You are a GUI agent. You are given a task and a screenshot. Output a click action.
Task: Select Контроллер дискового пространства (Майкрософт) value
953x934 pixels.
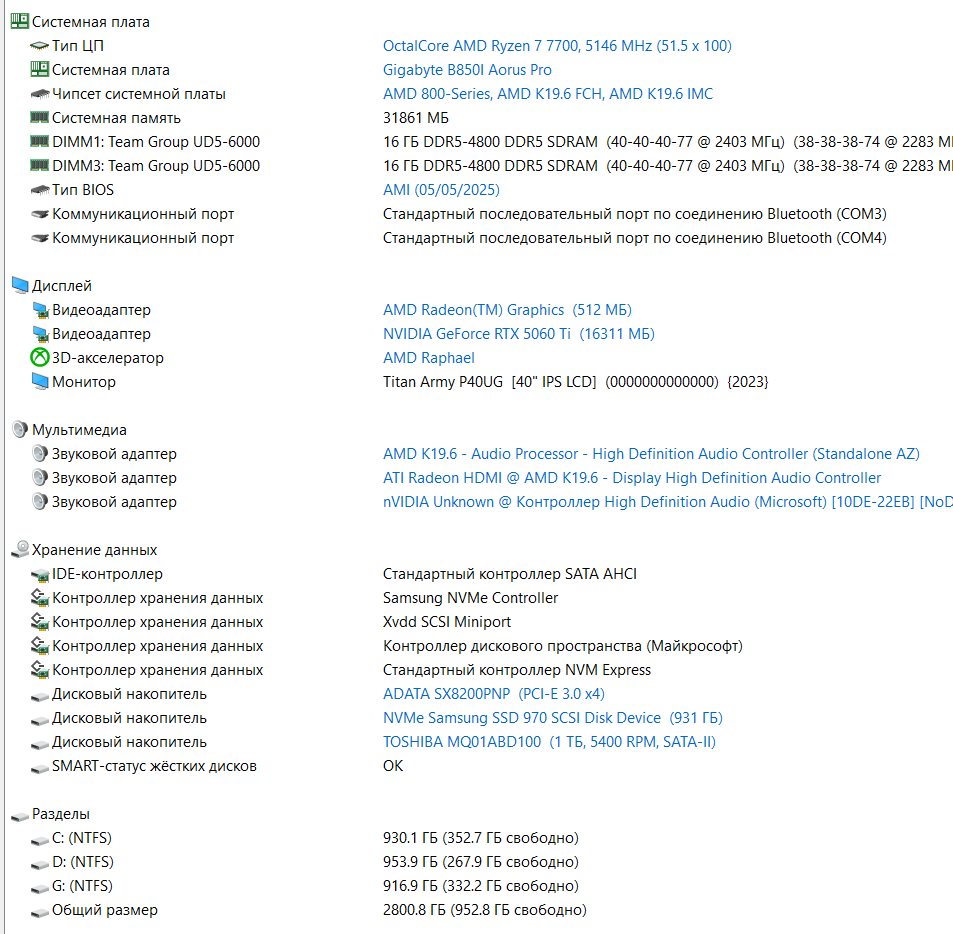pyautogui.click(x=562, y=646)
